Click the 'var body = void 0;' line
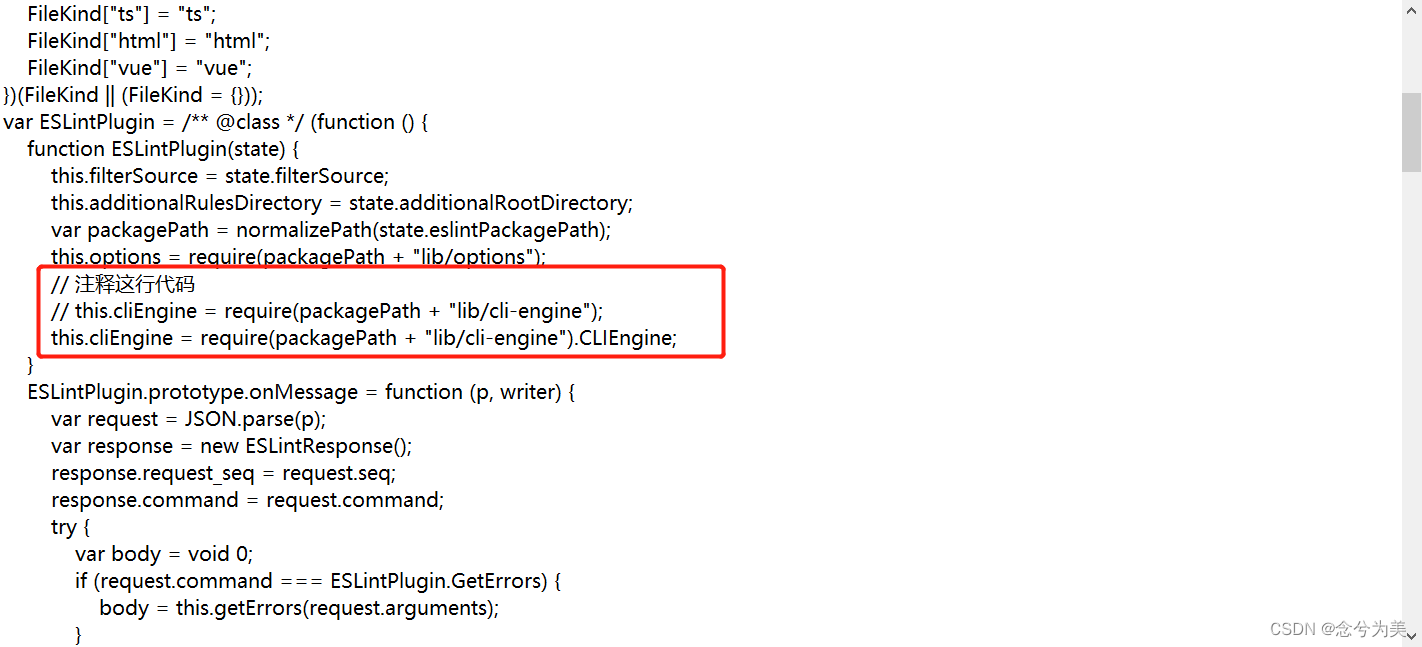This screenshot has width=1422, height=647. [x=165, y=554]
